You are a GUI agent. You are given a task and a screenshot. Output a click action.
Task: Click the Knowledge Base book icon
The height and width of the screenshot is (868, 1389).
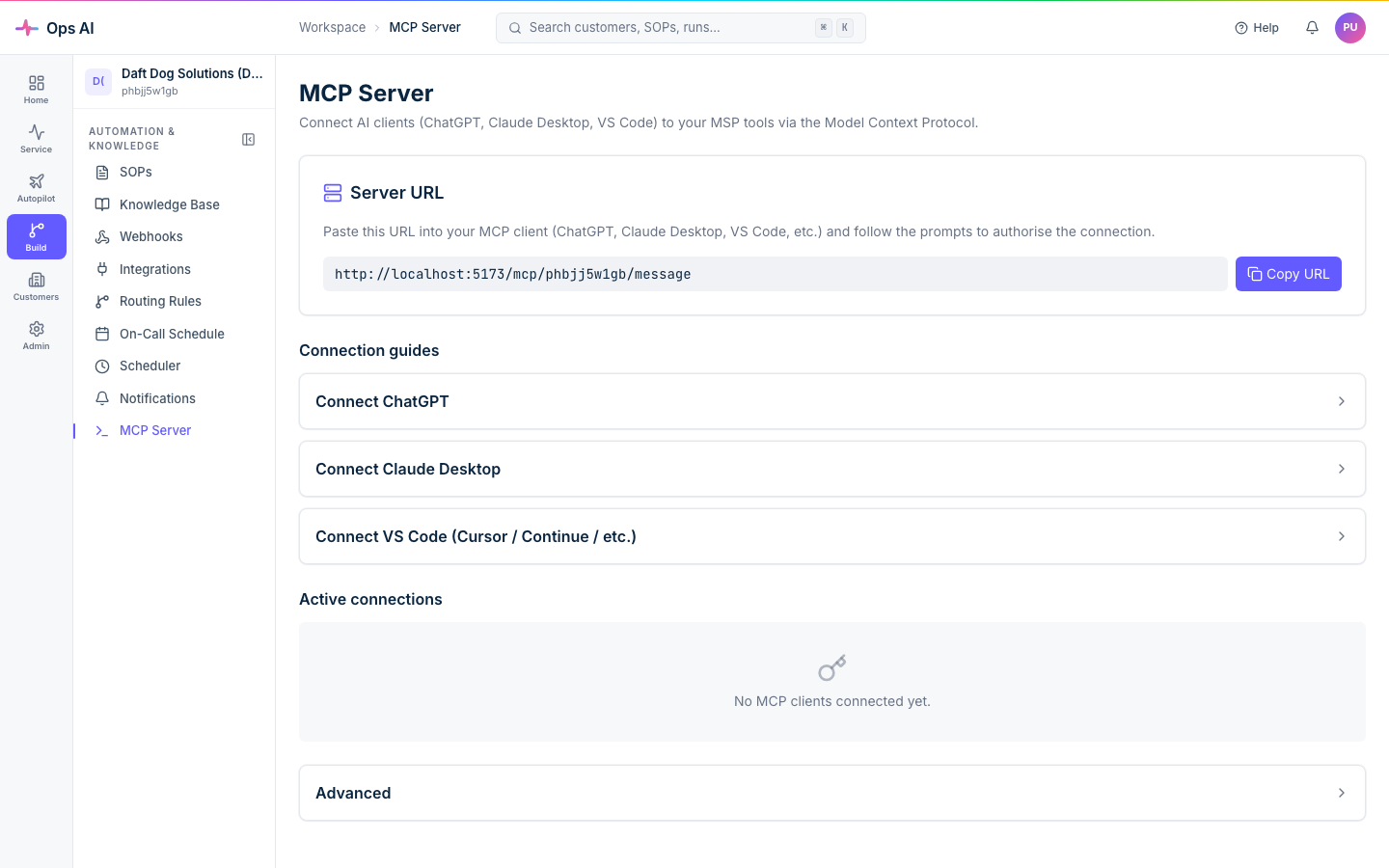102,204
